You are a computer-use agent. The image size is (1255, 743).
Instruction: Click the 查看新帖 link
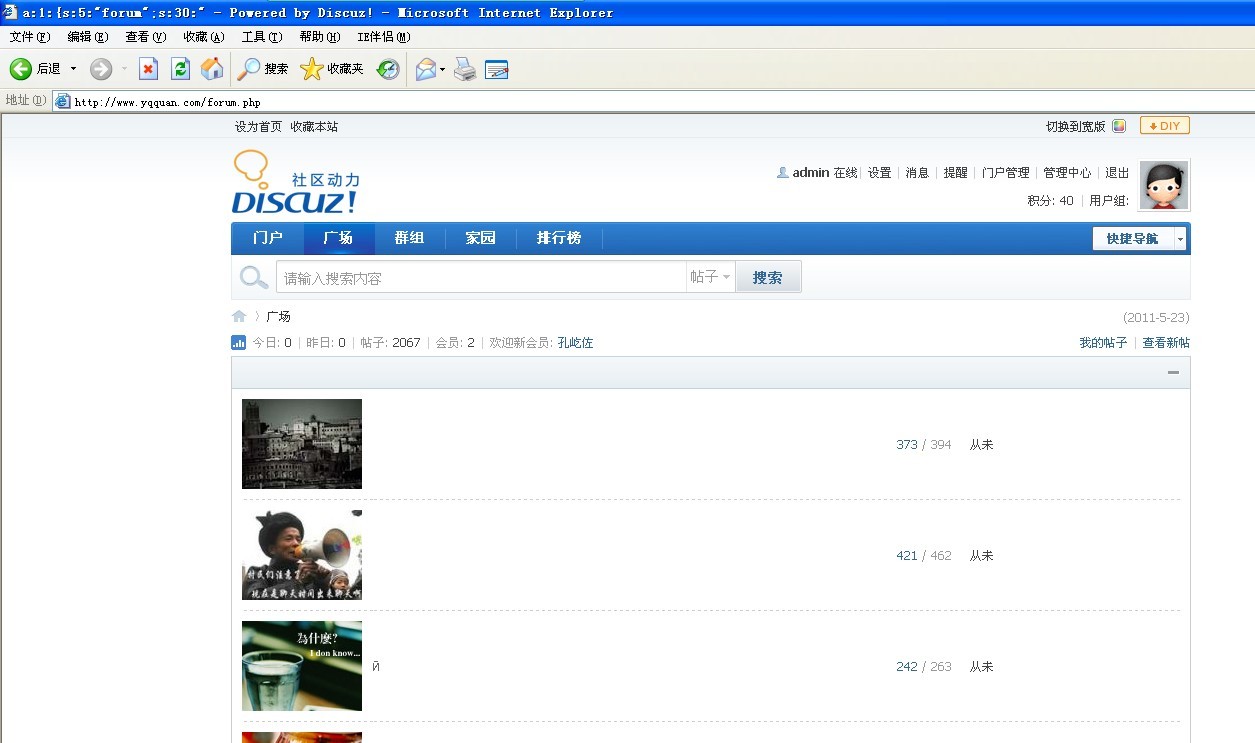tap(1166, 343)
